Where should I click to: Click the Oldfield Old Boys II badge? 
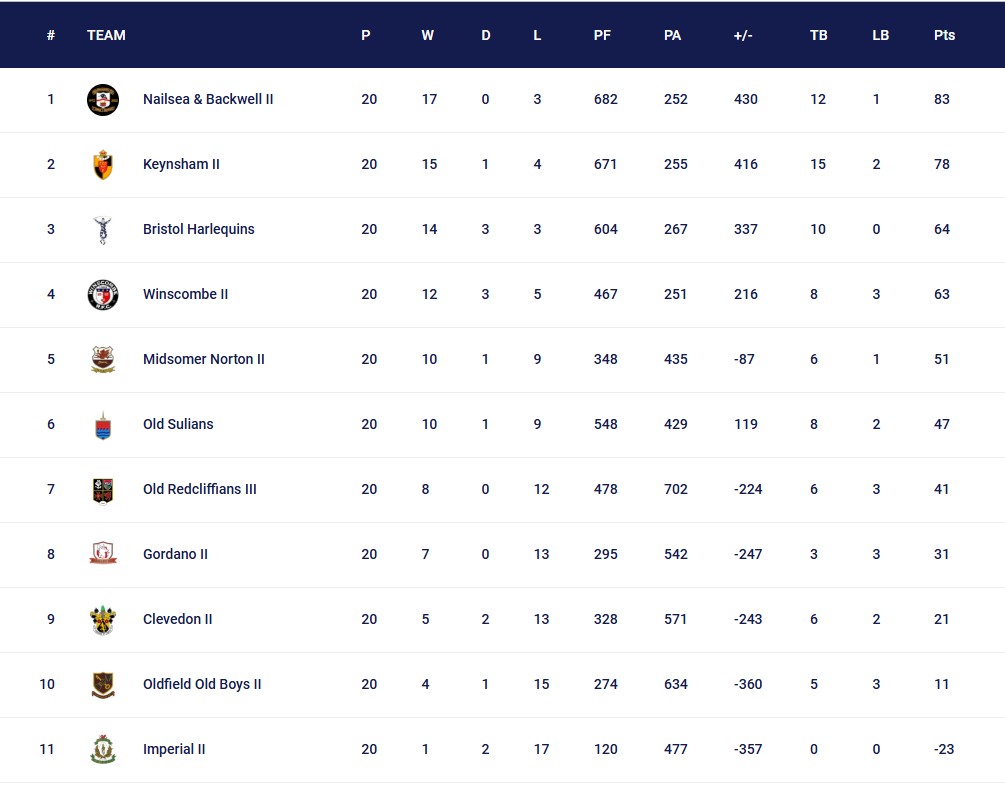(x=102, y=684)
